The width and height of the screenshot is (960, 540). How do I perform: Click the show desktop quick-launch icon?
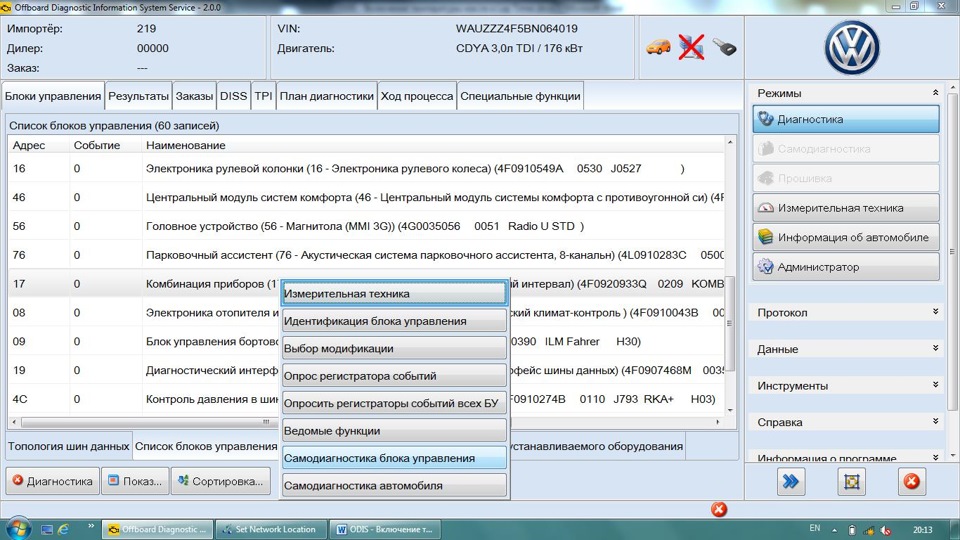coord(47,530)
